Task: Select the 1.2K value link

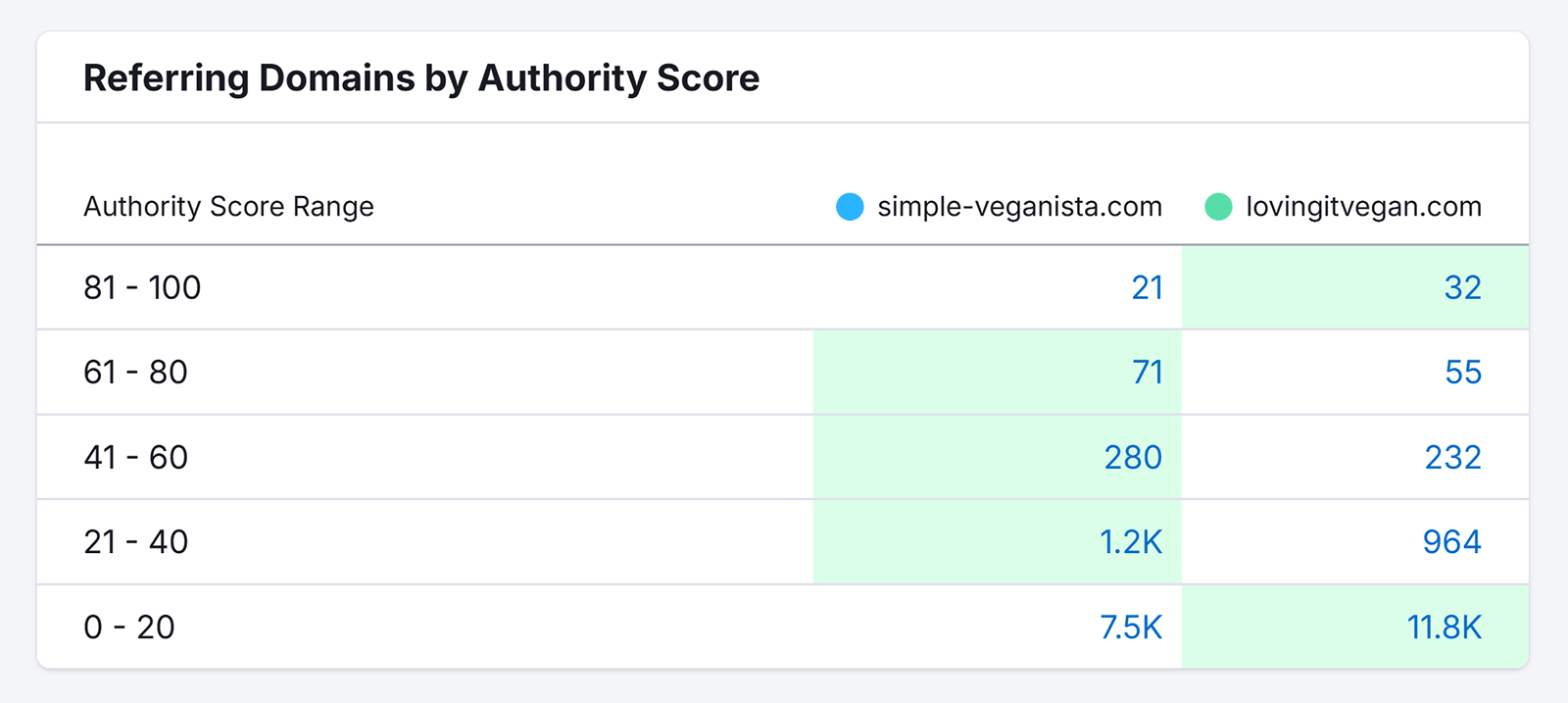Action: click(1130, 542)
